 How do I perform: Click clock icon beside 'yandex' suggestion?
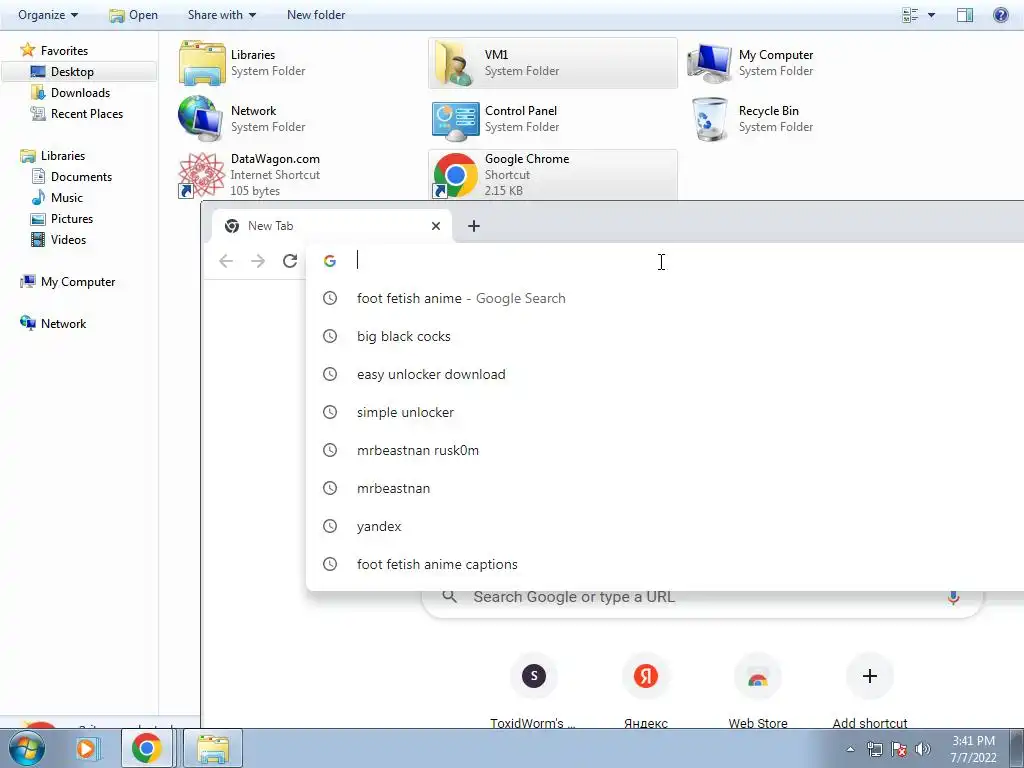(x=330, y=526)
